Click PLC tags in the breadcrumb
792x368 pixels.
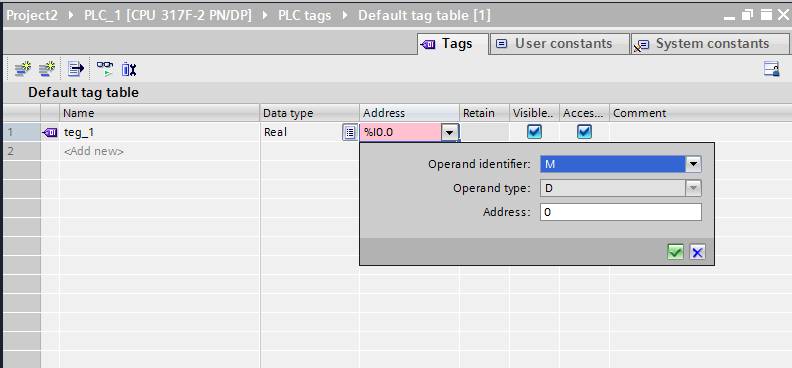click(x=305, y=16)
